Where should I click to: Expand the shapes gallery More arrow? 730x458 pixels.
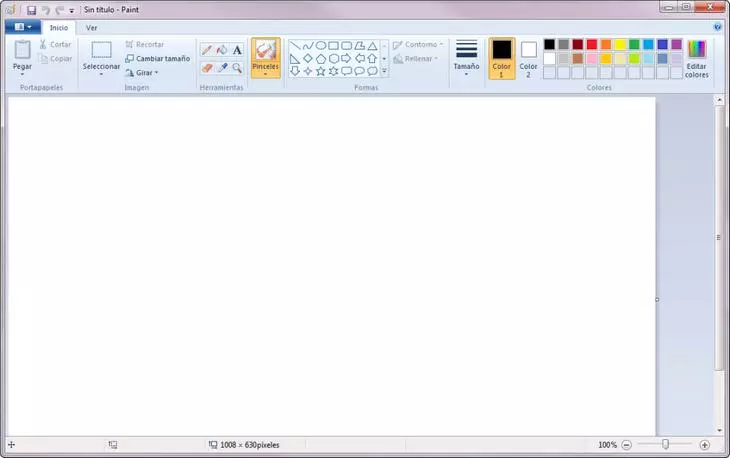[x=384, y=71]
